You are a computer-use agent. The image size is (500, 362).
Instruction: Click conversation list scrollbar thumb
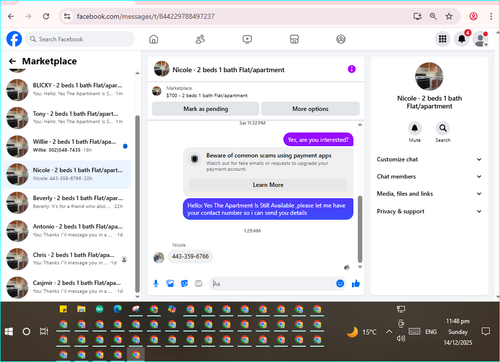137,203
